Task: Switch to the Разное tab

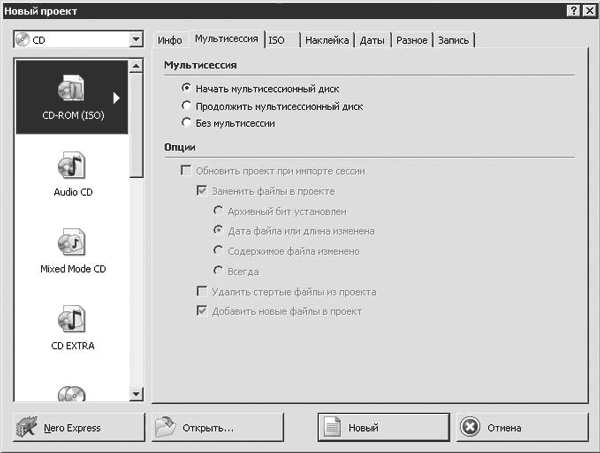Action: tap(412, 40)
